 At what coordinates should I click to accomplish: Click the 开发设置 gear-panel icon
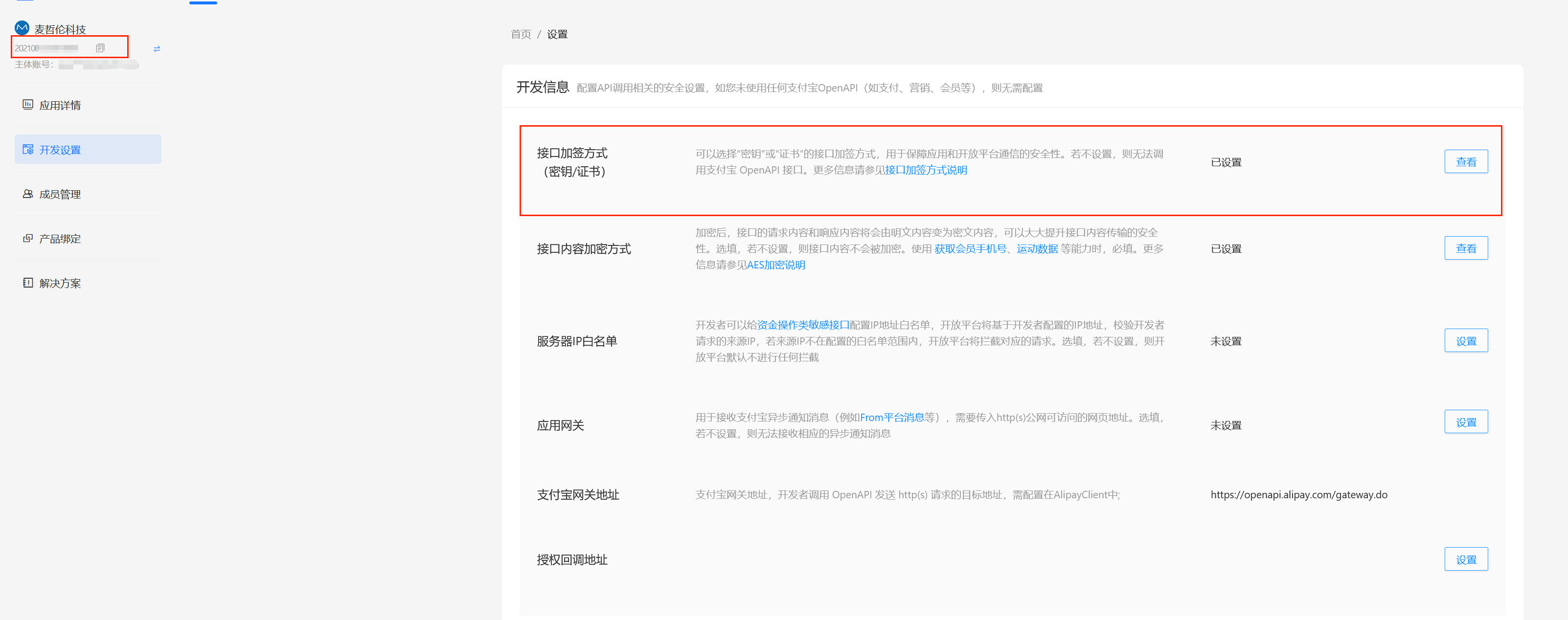click(27, 149)
